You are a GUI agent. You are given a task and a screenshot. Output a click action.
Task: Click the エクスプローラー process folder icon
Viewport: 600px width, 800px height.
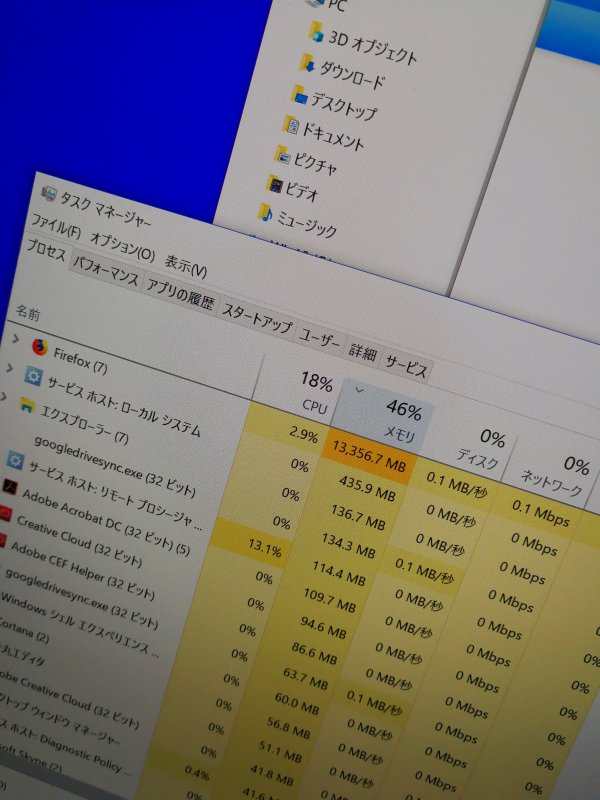coord(27,406)
